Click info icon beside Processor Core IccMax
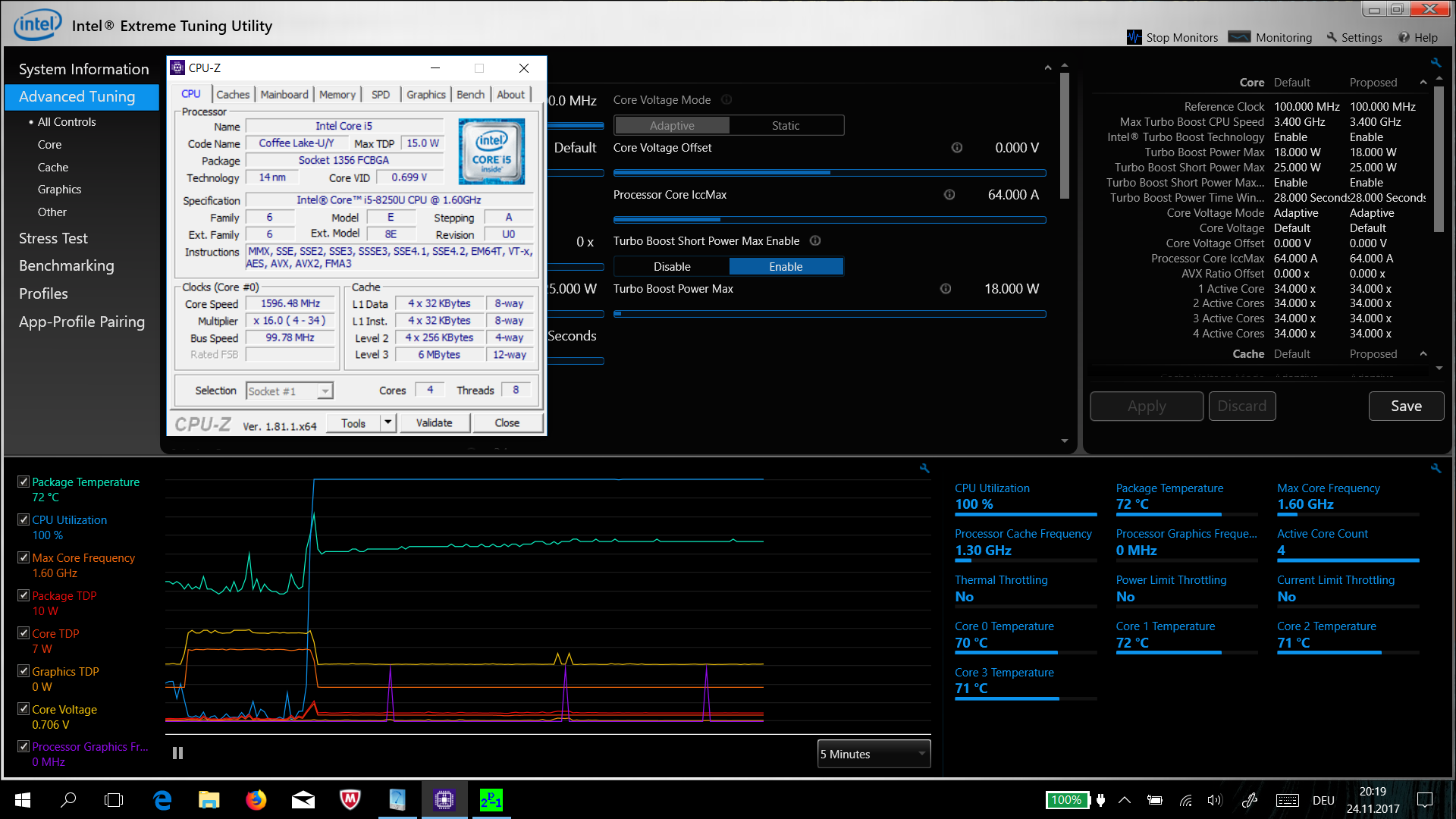Viewport: 1456px width, 819px height. (x=949, y=195)
